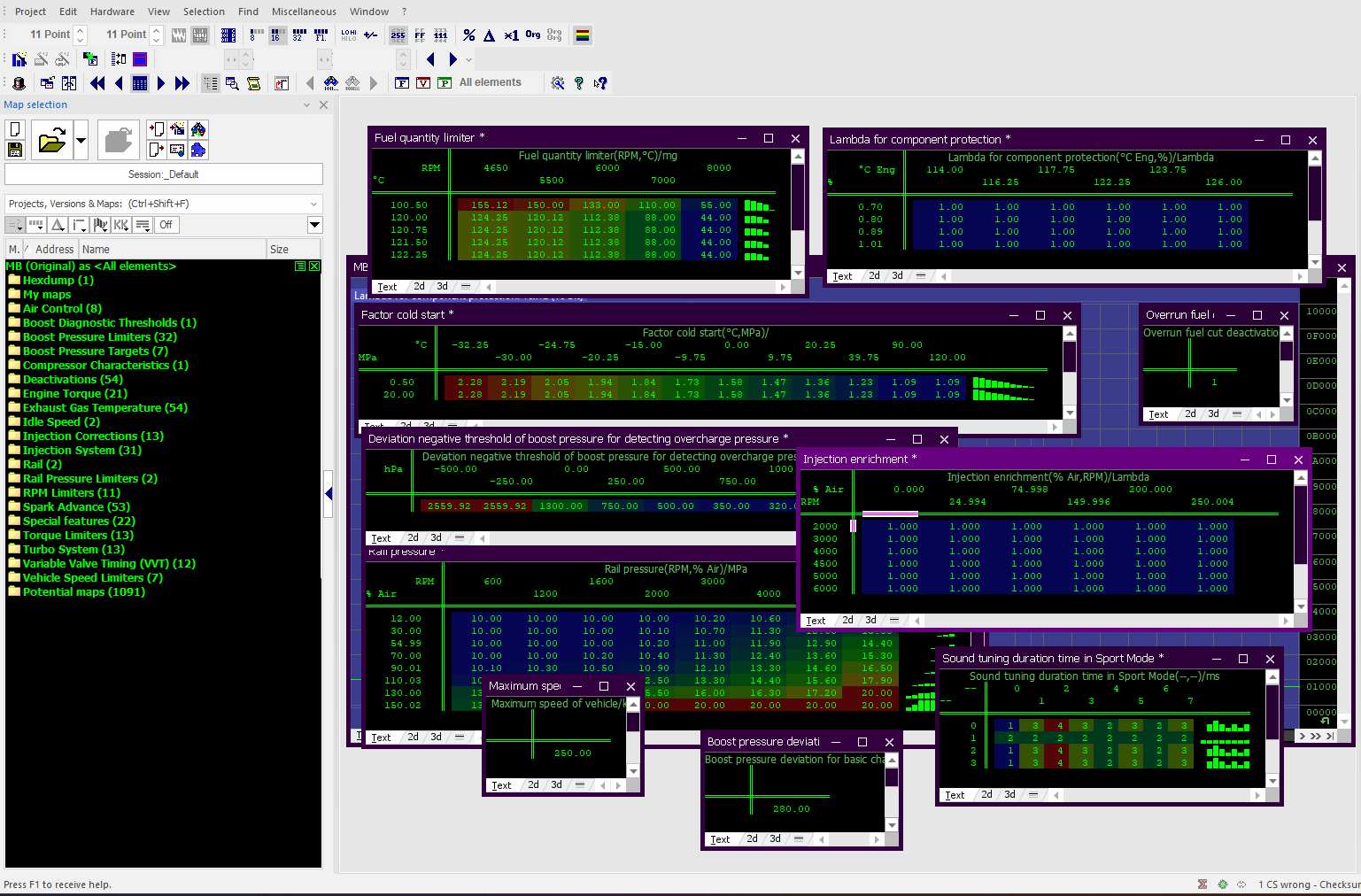Screen dimensions: 1361x896
Task: Open the Exhaust Gas Temperature (54) folder
Action: pyautogui.click(x=104, y=408)
